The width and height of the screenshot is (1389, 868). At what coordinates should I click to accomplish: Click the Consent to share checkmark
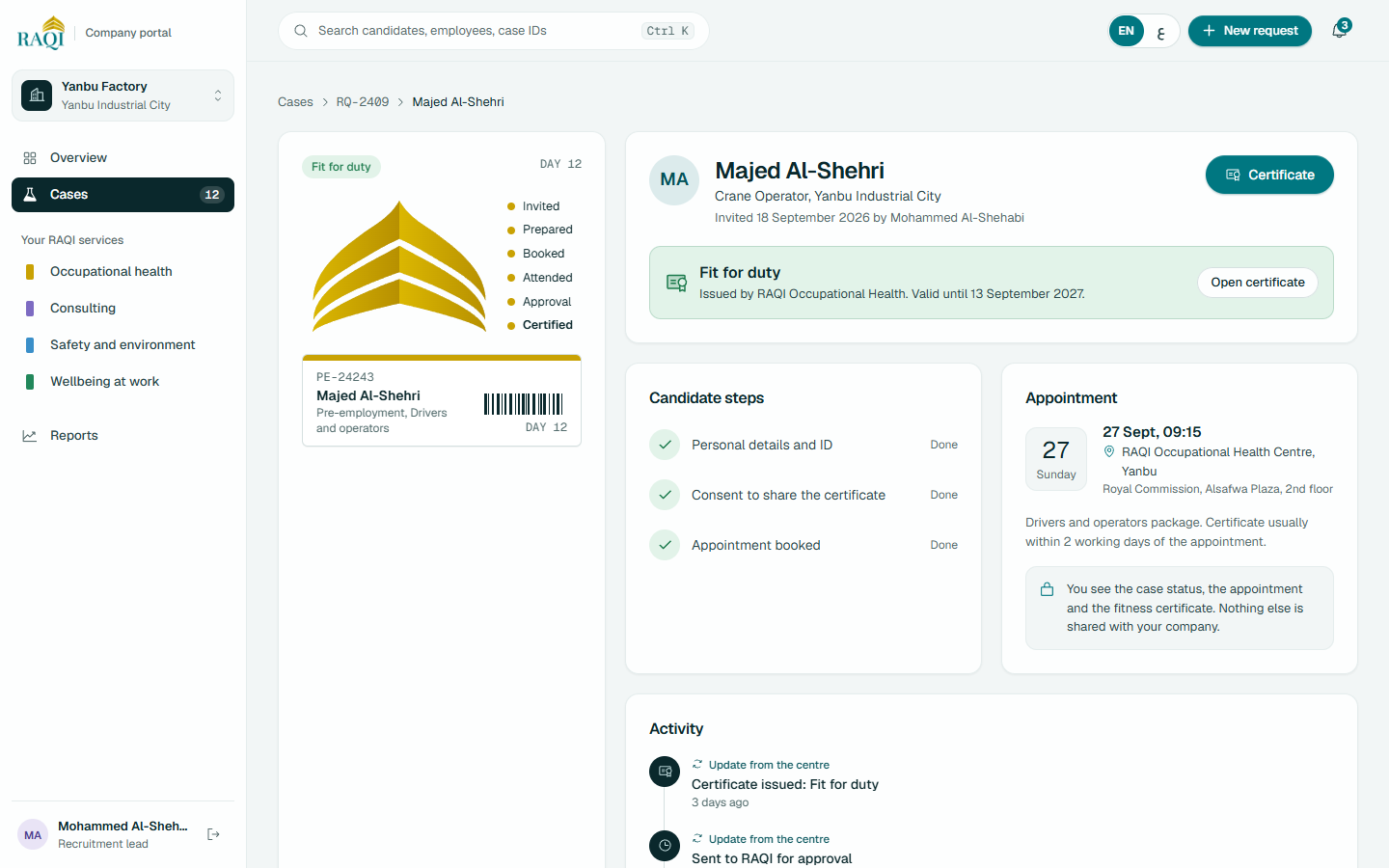click(665, 495)
